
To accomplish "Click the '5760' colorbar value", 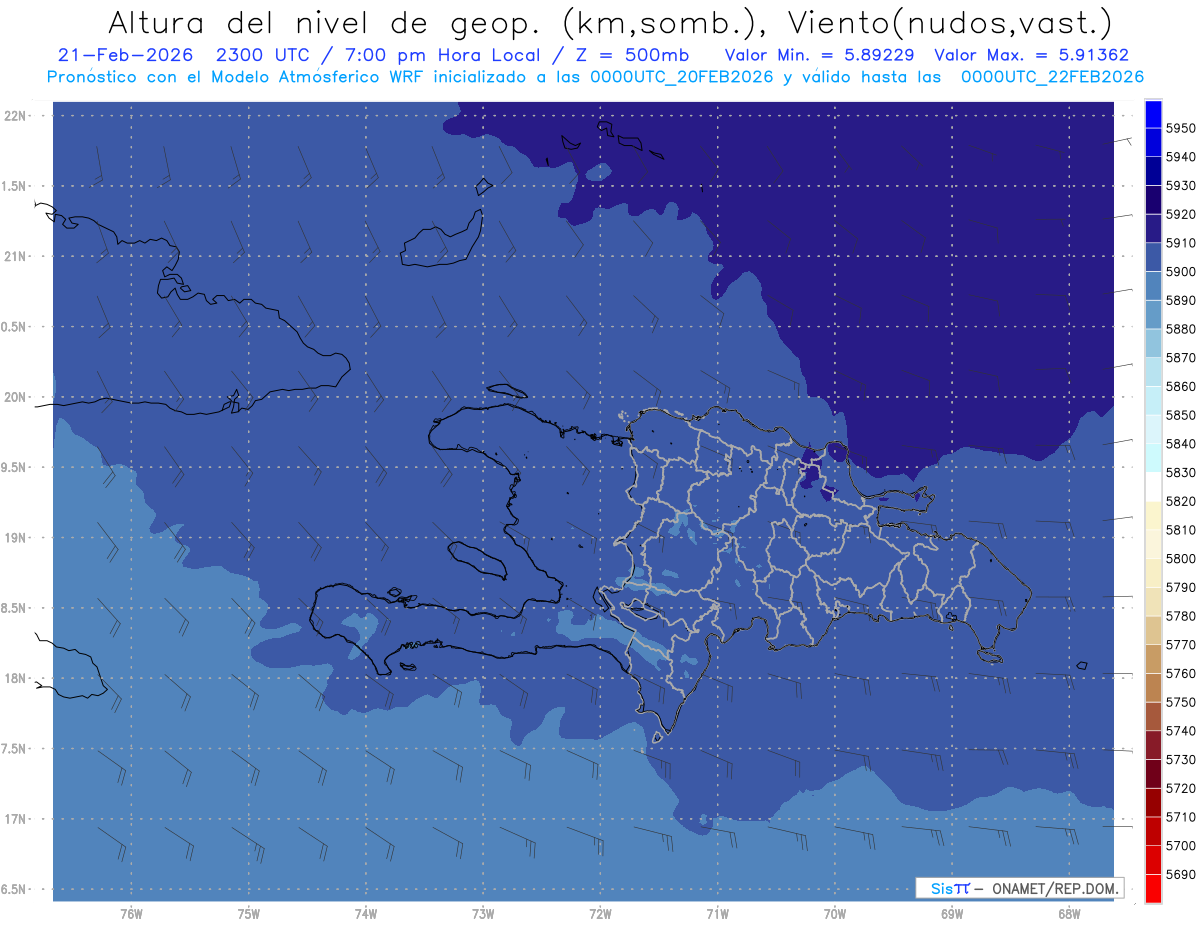I will [x=1180, y=673].
